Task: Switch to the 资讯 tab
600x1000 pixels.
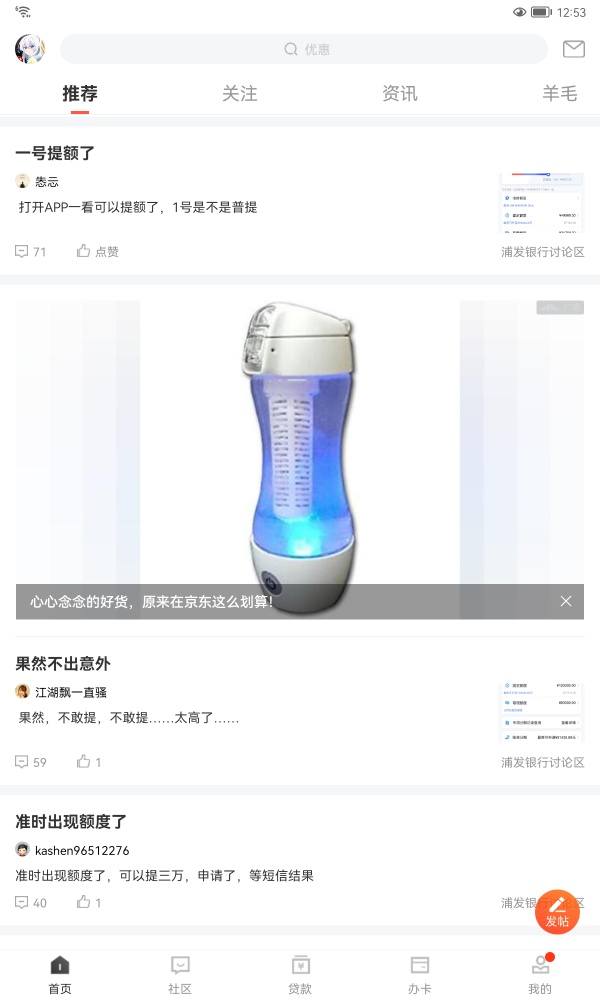Action: point(400,94)
